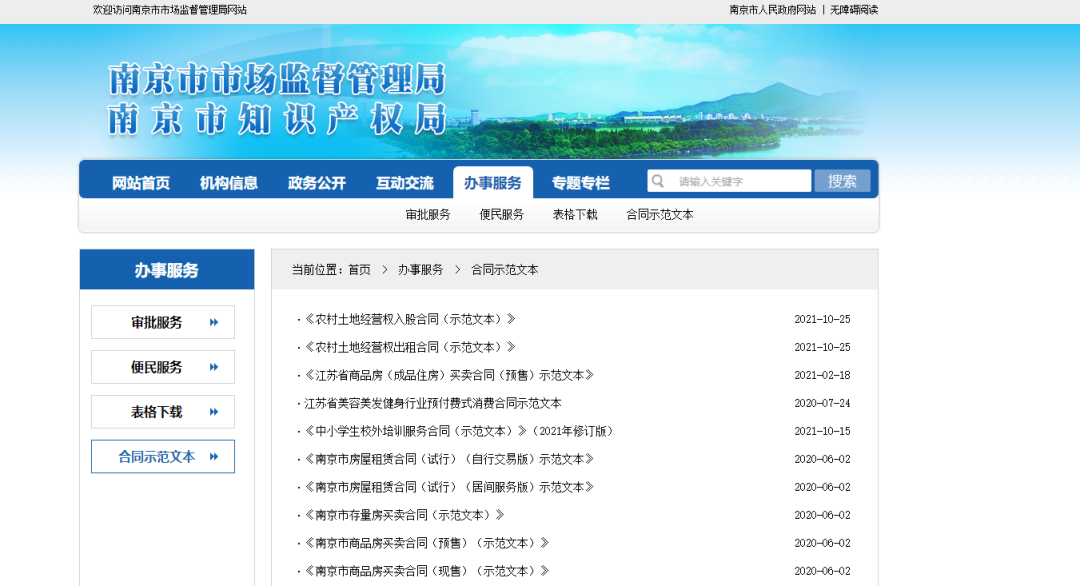Open 《南京市商品房买卖合同（现售）（示范文本）》
Viewport: 1080px width, 586px height.
point(427,571)
